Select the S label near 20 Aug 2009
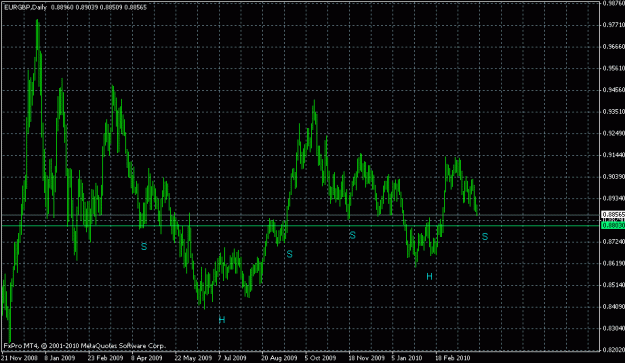Image resolution: width=625 pixels, height=363 pixels. [289, 254]
